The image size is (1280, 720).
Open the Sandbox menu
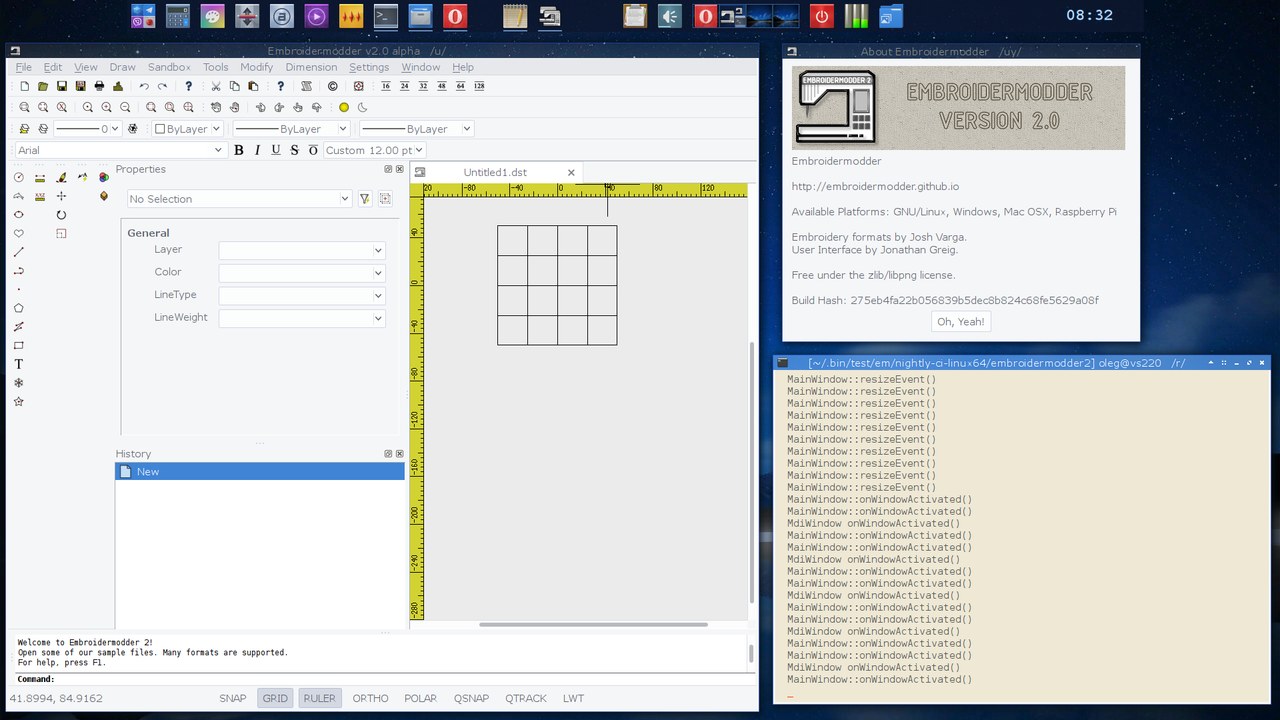pos(169,67)
